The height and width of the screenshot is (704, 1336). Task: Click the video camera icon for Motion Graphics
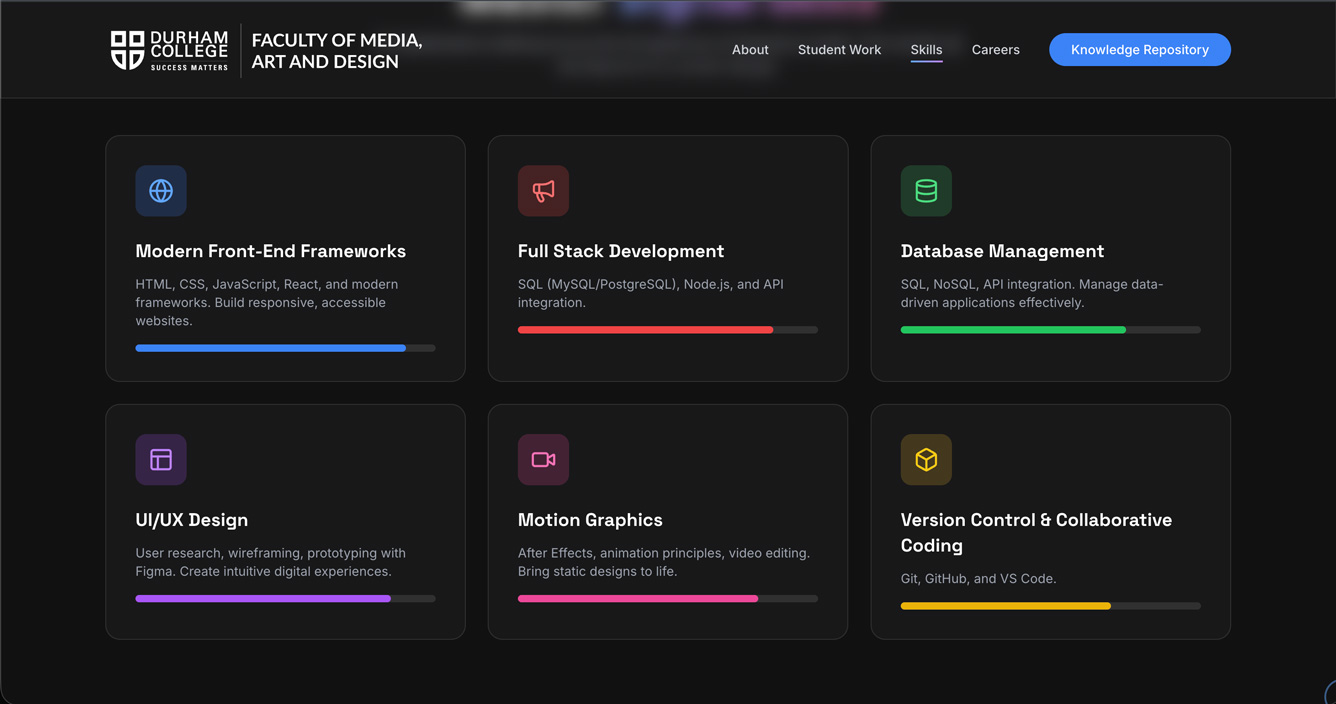coord(543,460)
